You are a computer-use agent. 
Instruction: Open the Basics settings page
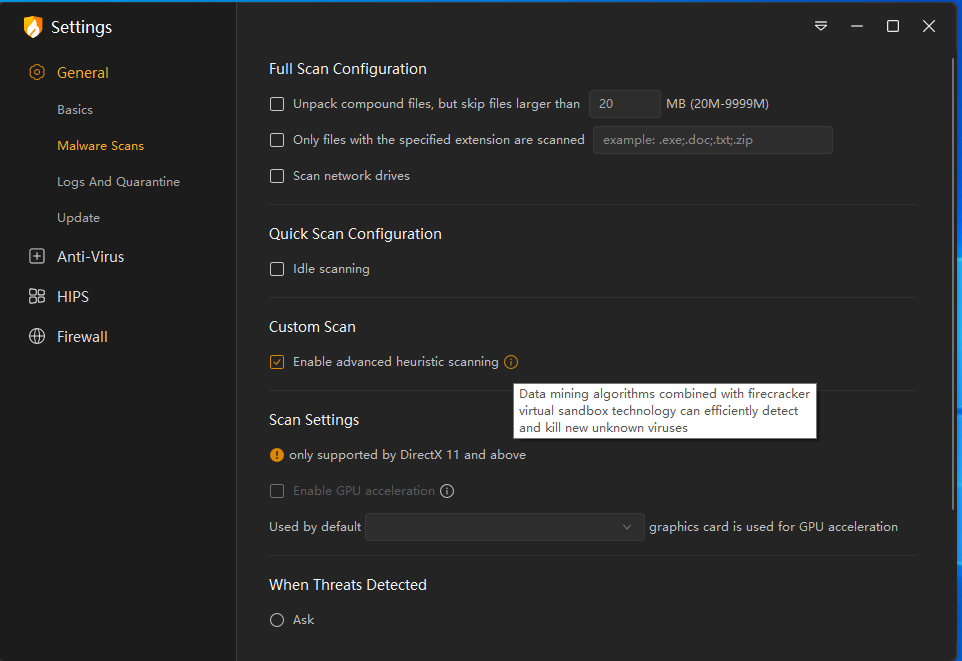pos(75,110)
